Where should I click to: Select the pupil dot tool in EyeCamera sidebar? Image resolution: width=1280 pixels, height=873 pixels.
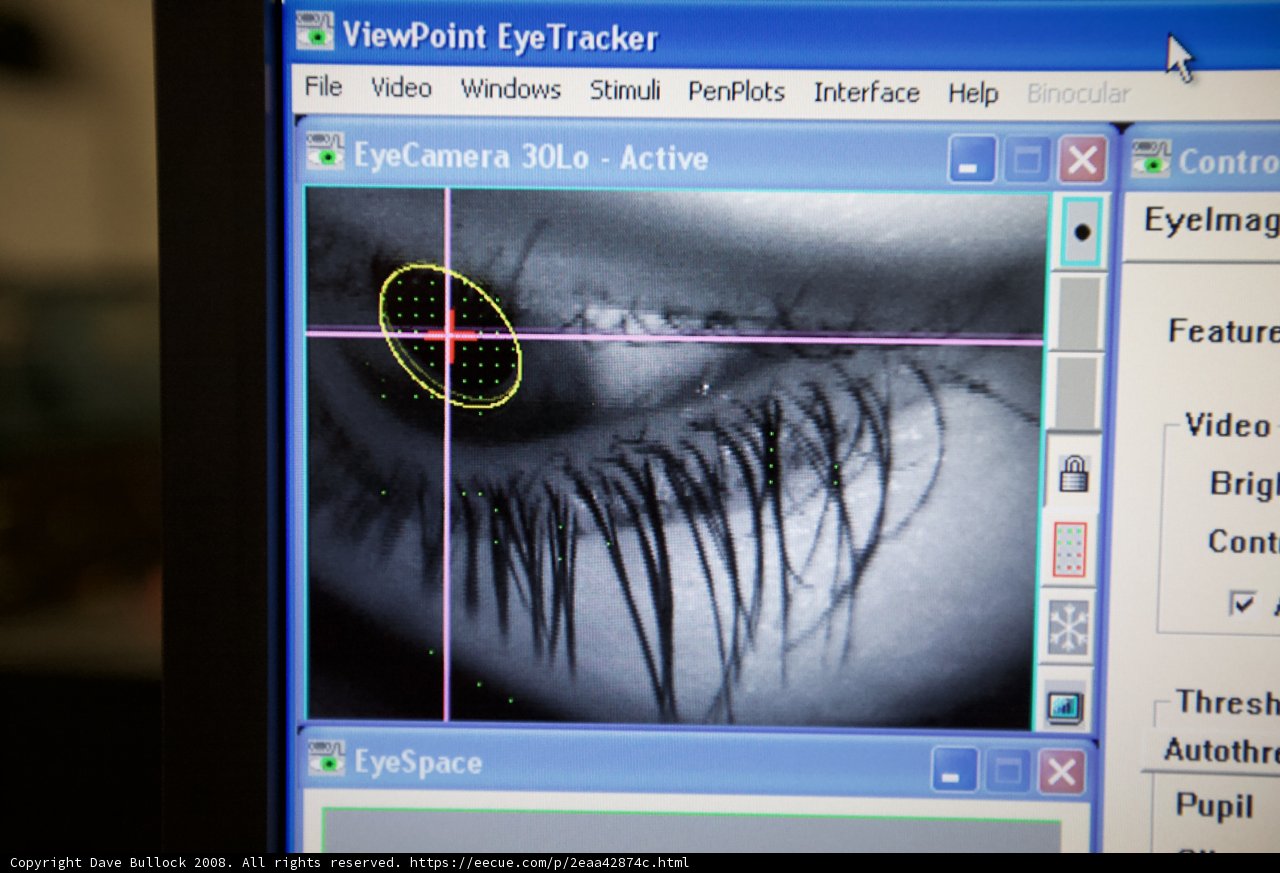[x=1081, y=232]
